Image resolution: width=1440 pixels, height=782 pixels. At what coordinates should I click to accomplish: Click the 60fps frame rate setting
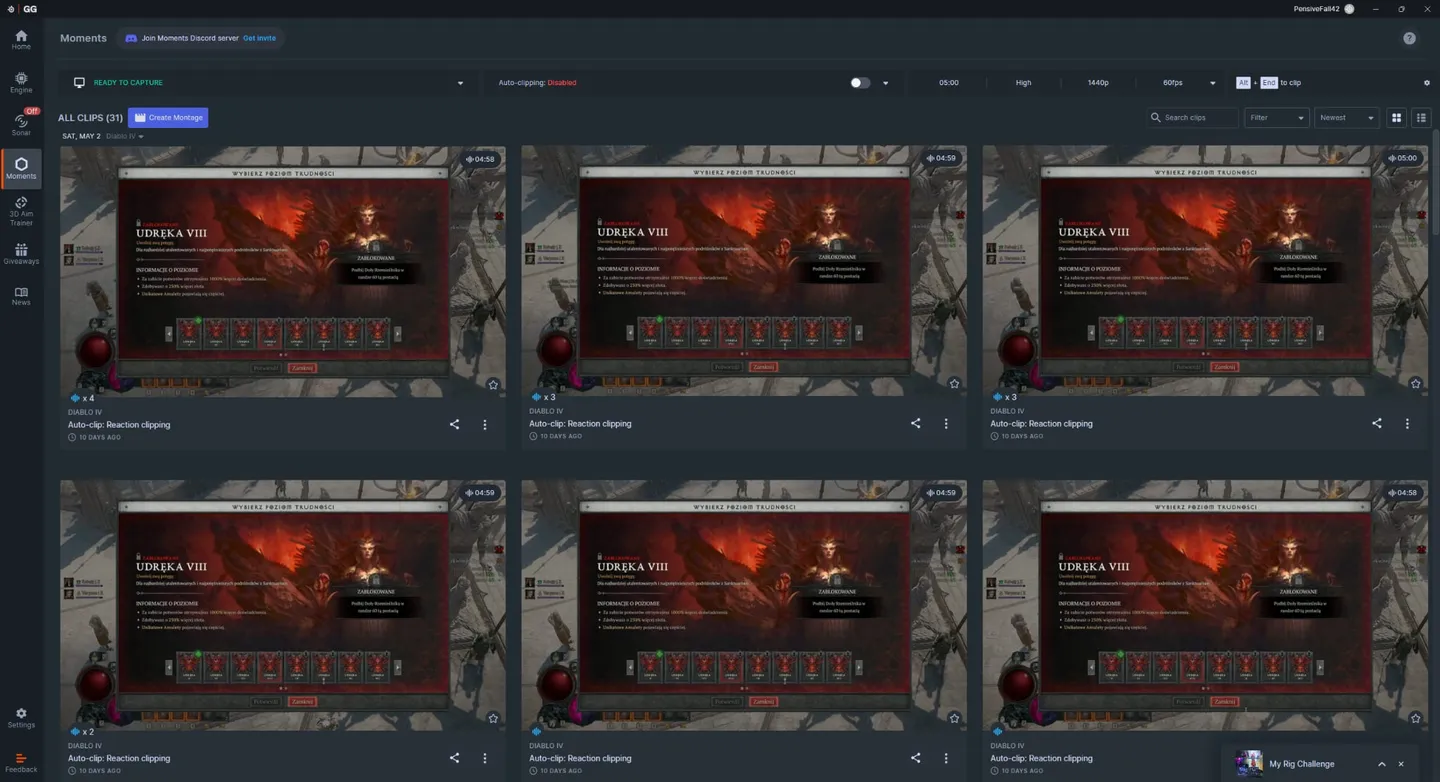(x=1173, y=83)
